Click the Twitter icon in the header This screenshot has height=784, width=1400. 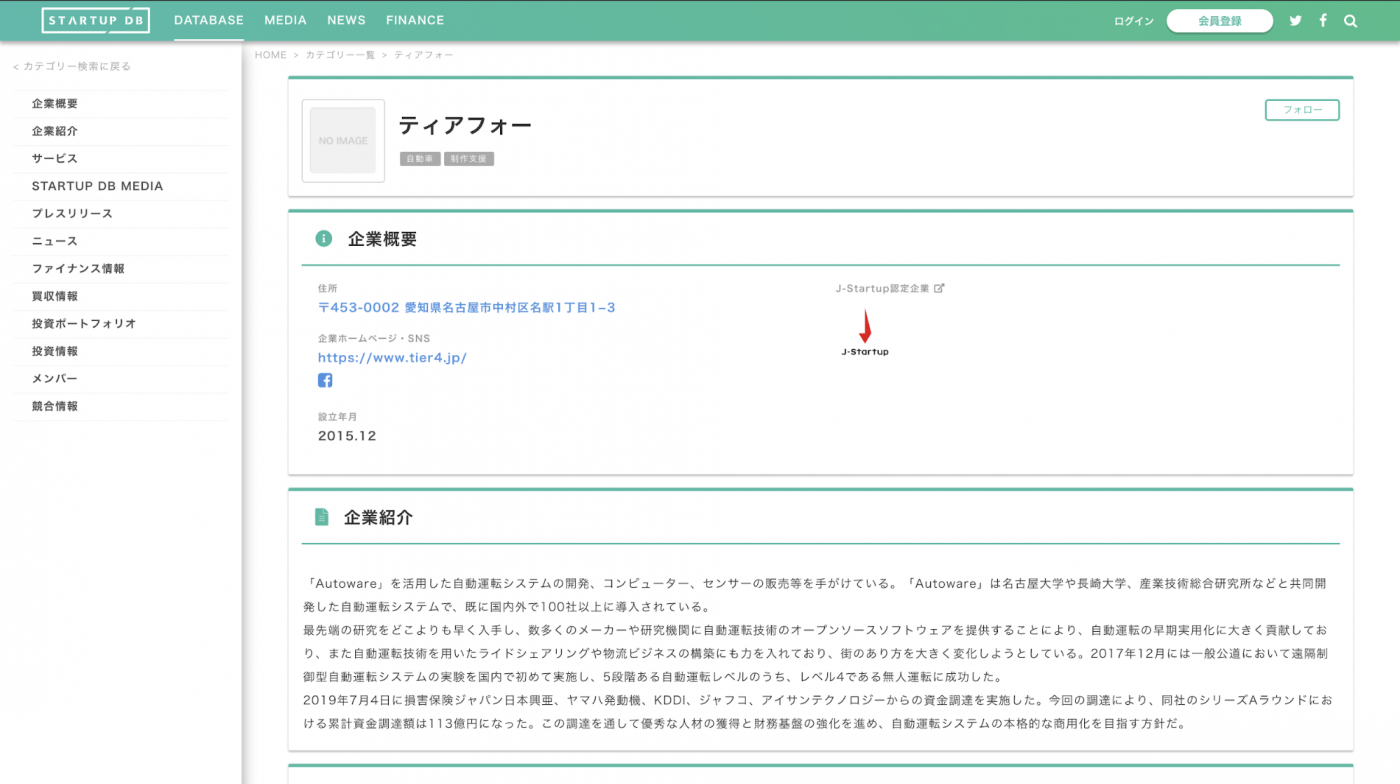(1295, 20)
